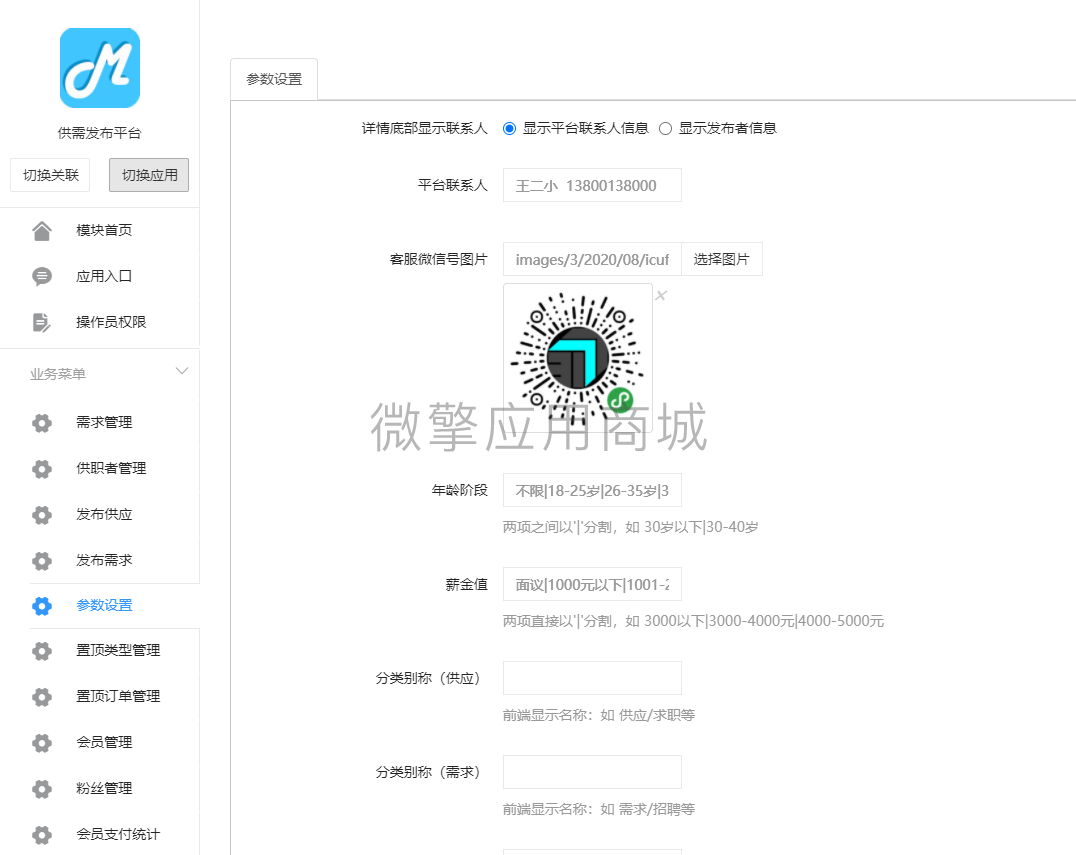1076x855 pixels.
Task: Remove the uploaded QR image with the X
Action: (x=661, y=296)
